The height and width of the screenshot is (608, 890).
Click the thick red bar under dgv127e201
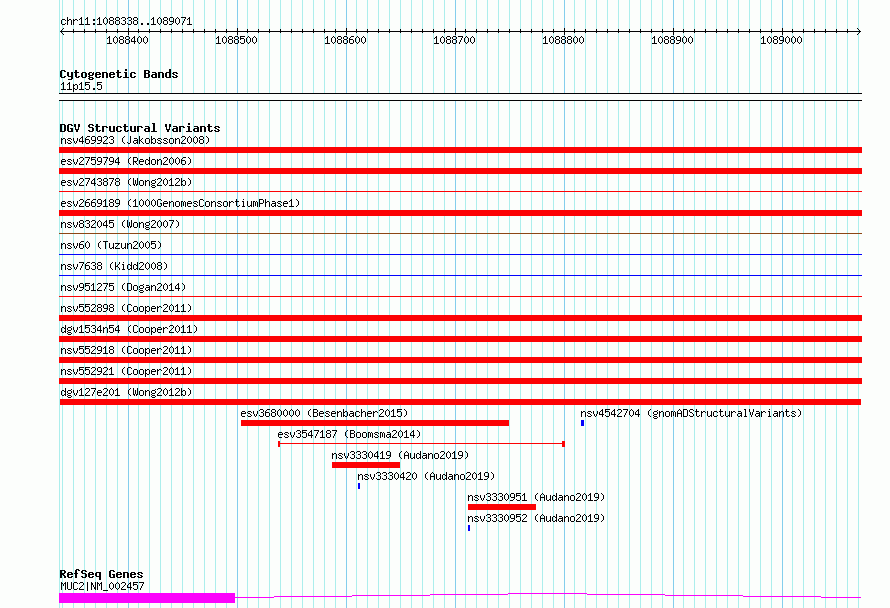460,402
